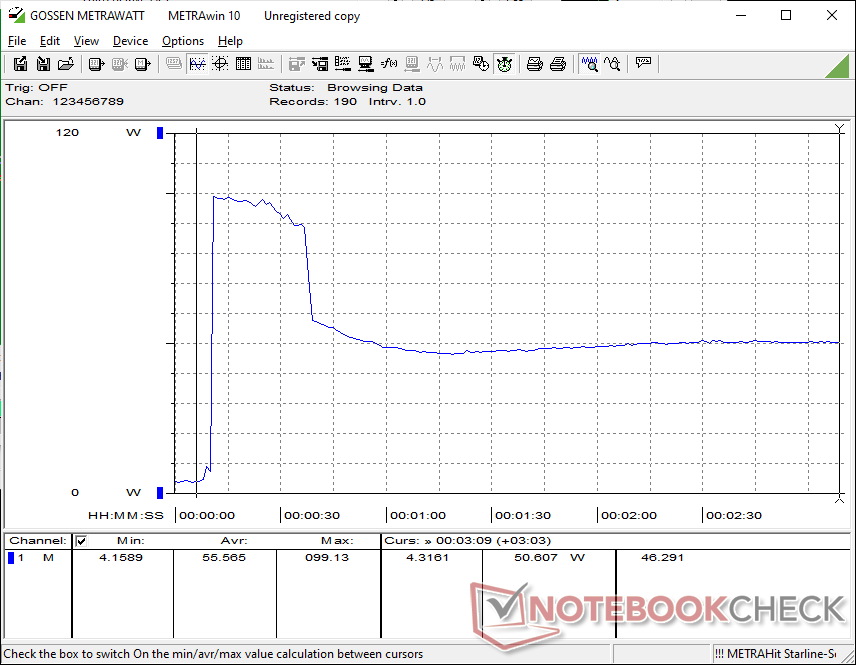Screen dimensions: 856x665
Task: Click the speech bubble comment icon
Action: (643, 64)
